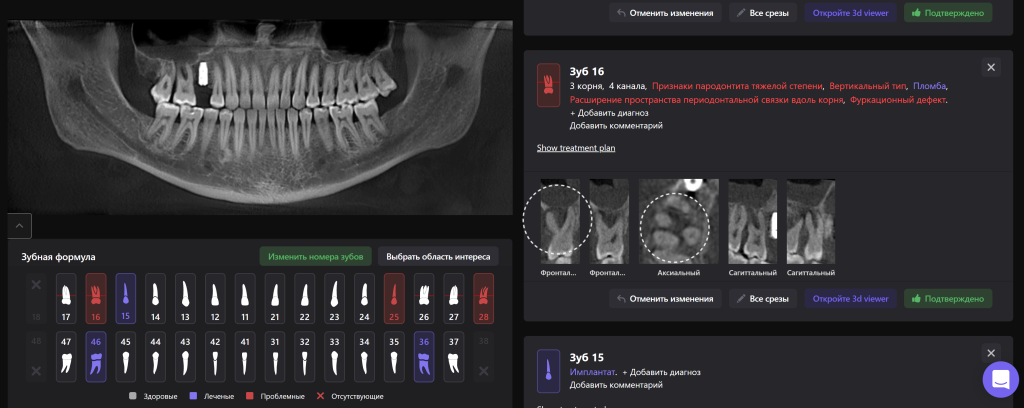This screenshot has height=408, width=1024.
Task: Click the red tooth icon in the Зуб 16 card
Action: click(x=548, y=85)
